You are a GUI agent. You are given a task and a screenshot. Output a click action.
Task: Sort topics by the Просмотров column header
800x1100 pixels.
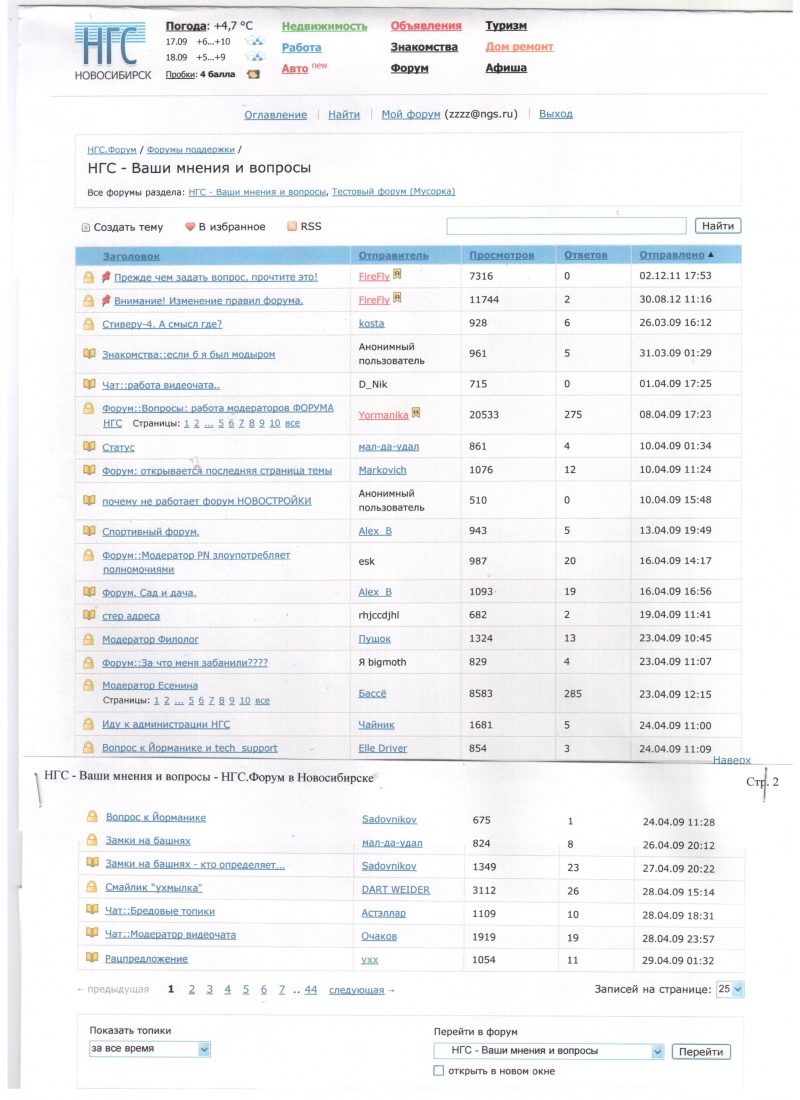(x=501, y=256)
